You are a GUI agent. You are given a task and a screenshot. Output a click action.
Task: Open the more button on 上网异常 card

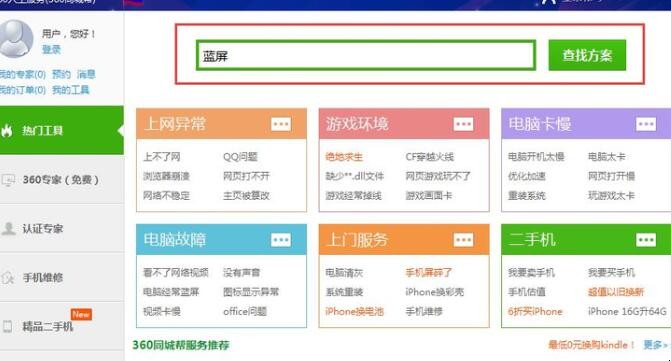pos(281,124)
